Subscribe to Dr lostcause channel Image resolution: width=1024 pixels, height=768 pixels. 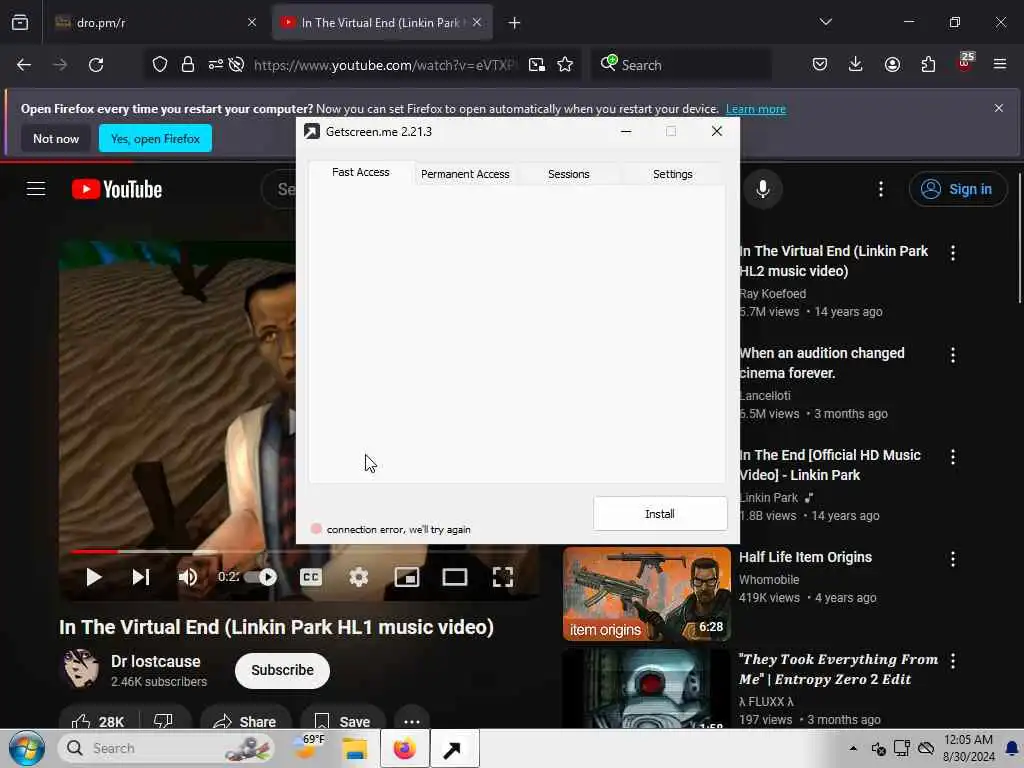pyautogui.click(x=282, y=671)
